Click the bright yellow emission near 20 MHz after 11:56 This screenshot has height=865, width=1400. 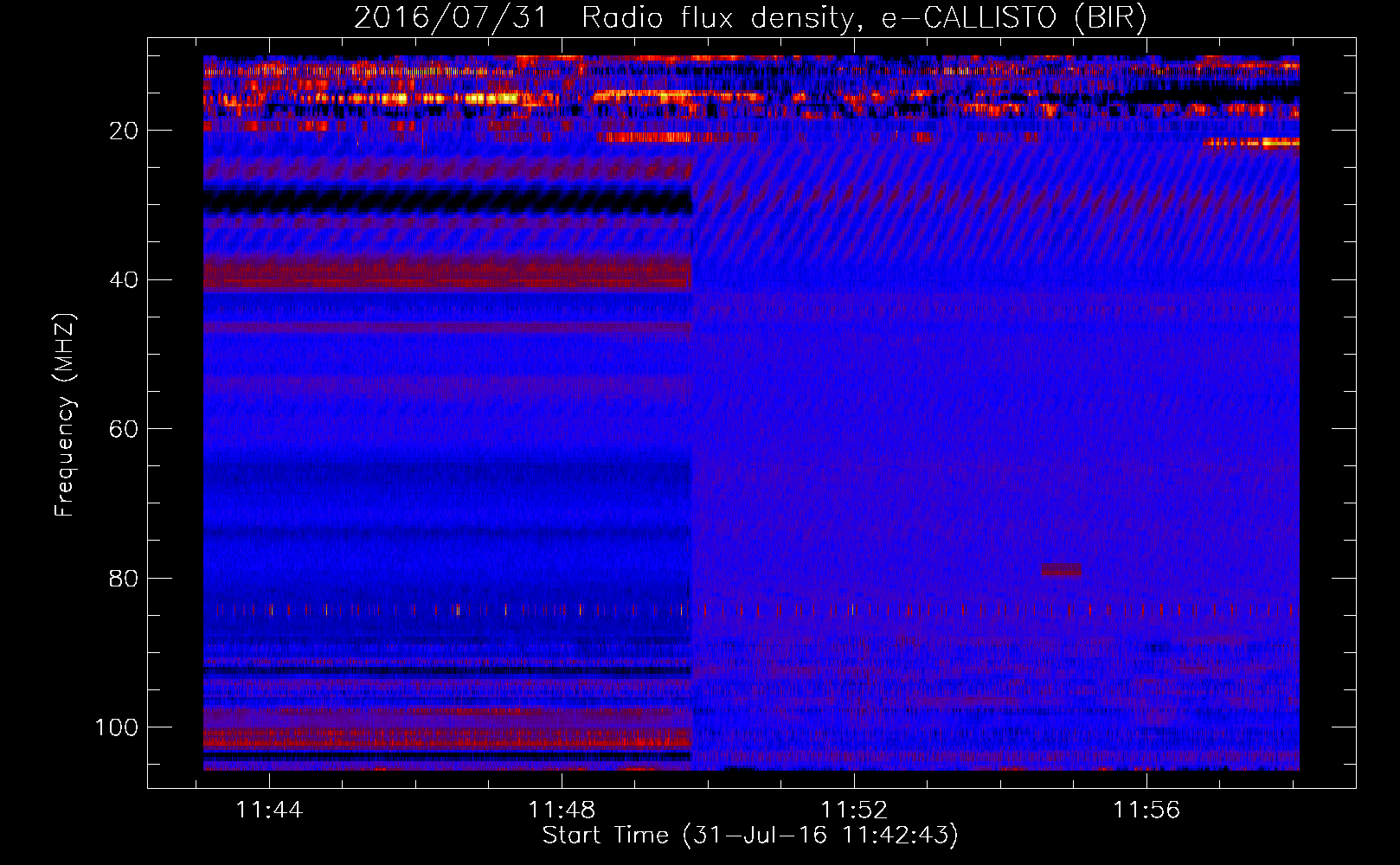click(x=1251, y=144)
